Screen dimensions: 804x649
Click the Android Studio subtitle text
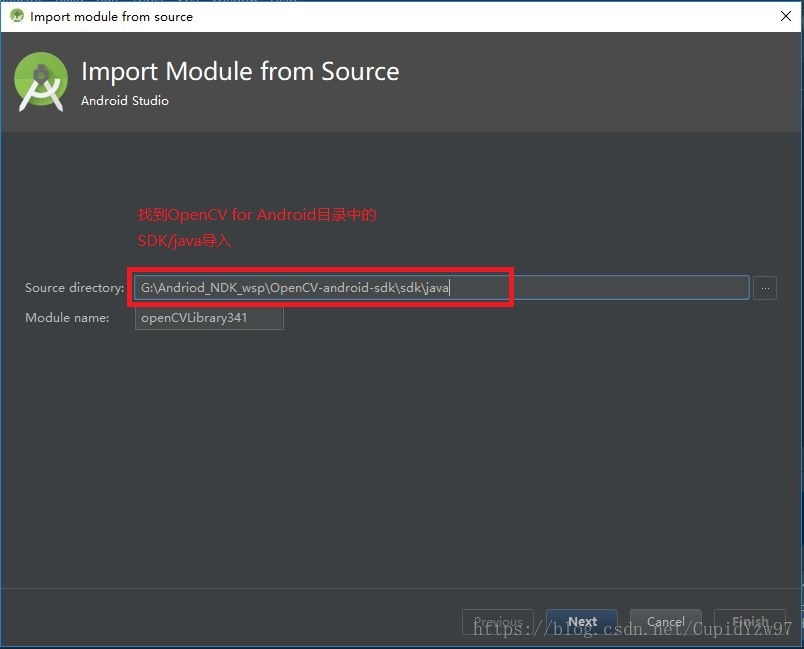coord(125,100)
